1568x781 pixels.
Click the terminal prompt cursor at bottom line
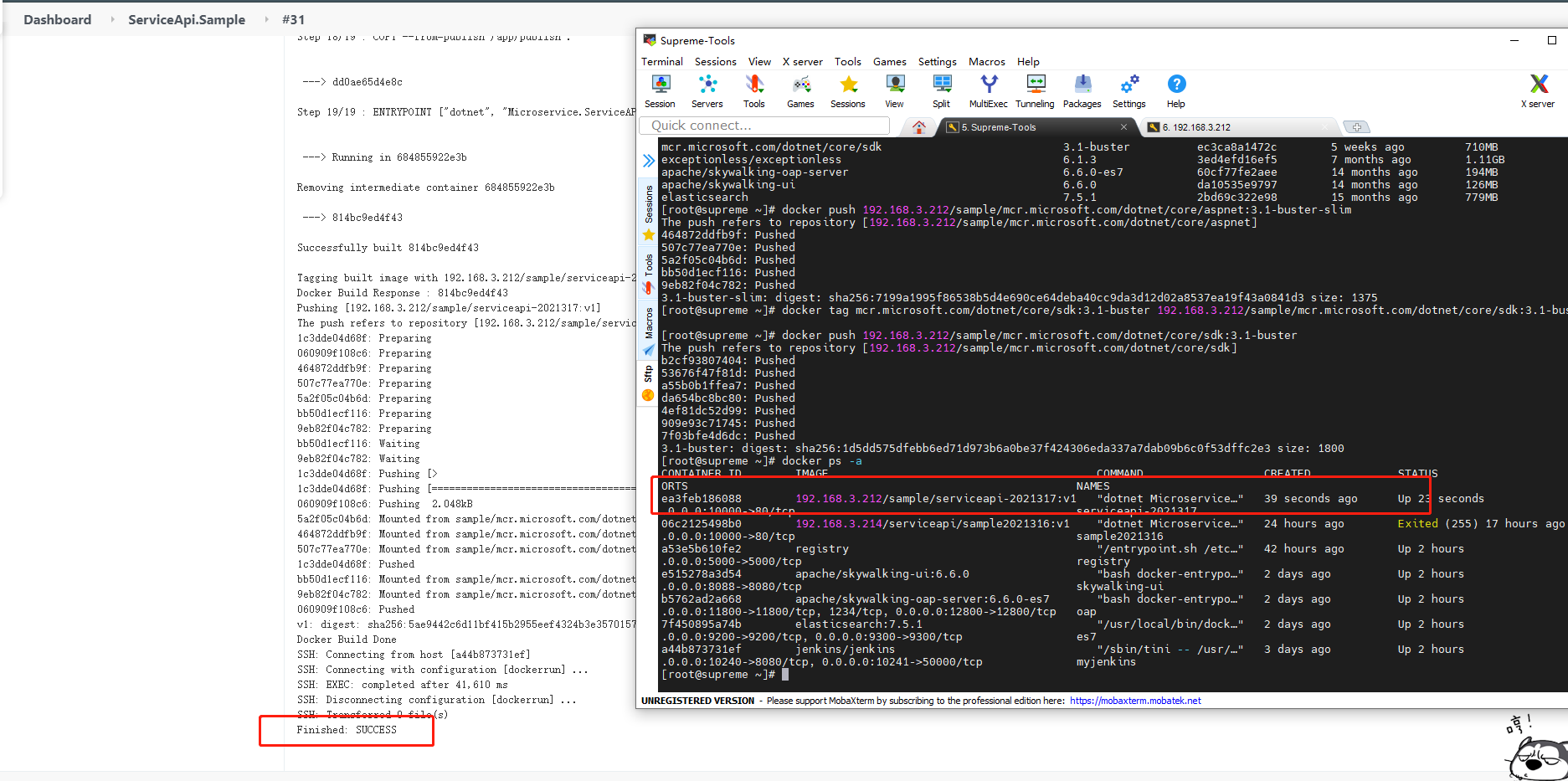click(x=785, y=675)
